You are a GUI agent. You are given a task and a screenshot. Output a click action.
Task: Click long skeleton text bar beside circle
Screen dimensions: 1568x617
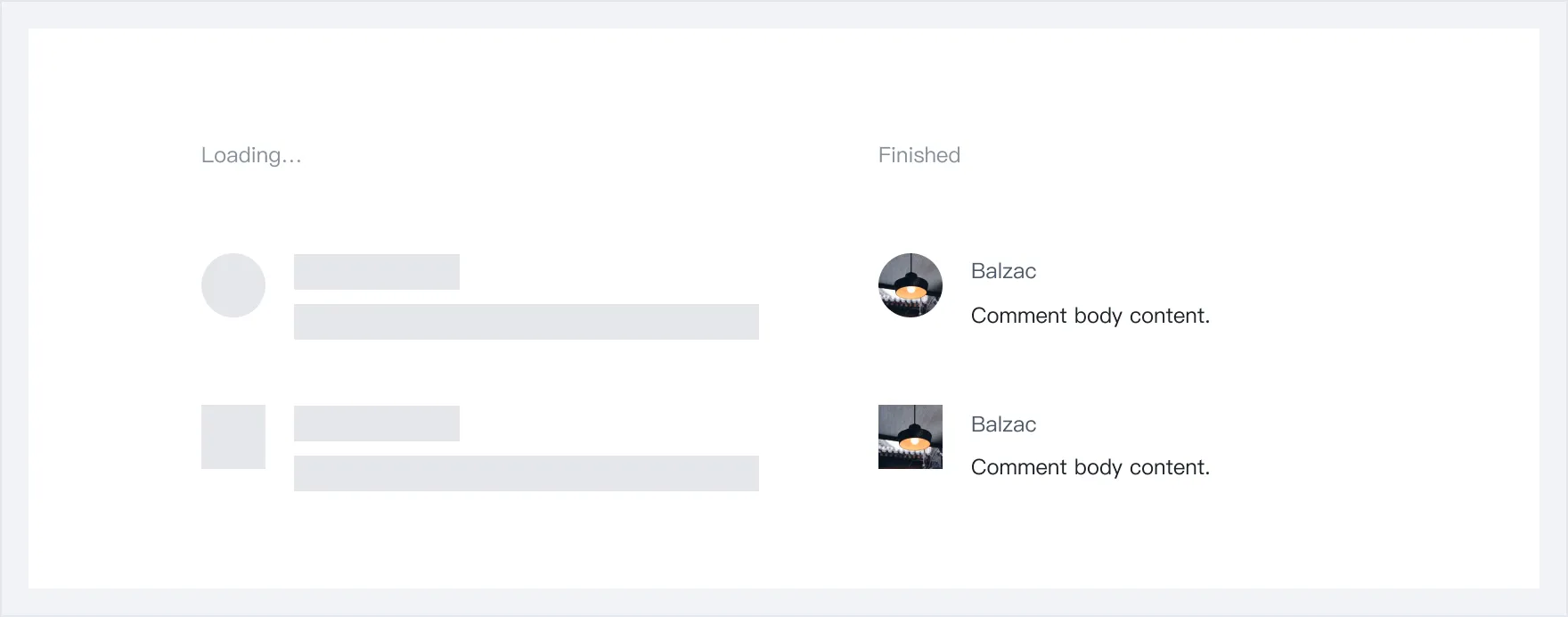coord(526,322)
